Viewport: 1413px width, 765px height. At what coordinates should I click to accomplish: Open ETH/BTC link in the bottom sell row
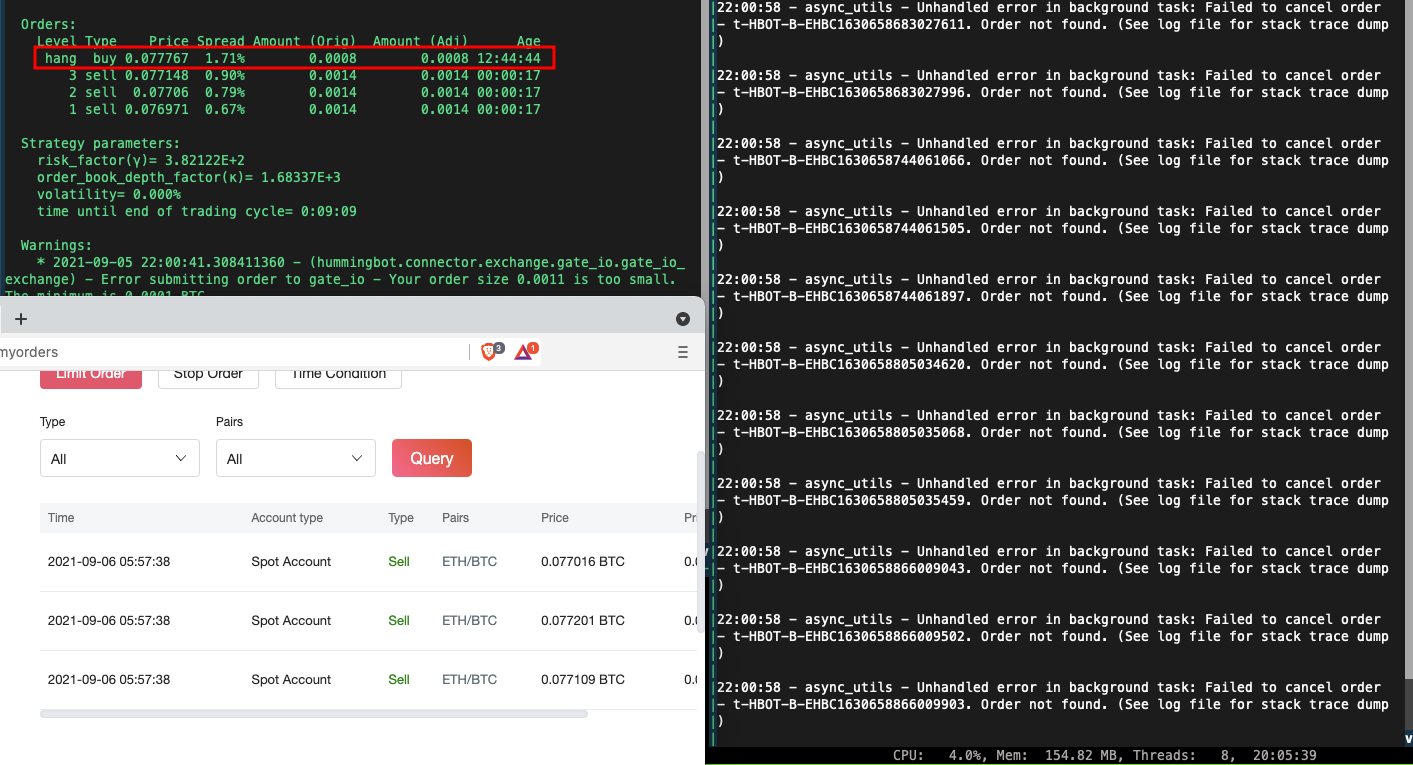pos(469,679)
